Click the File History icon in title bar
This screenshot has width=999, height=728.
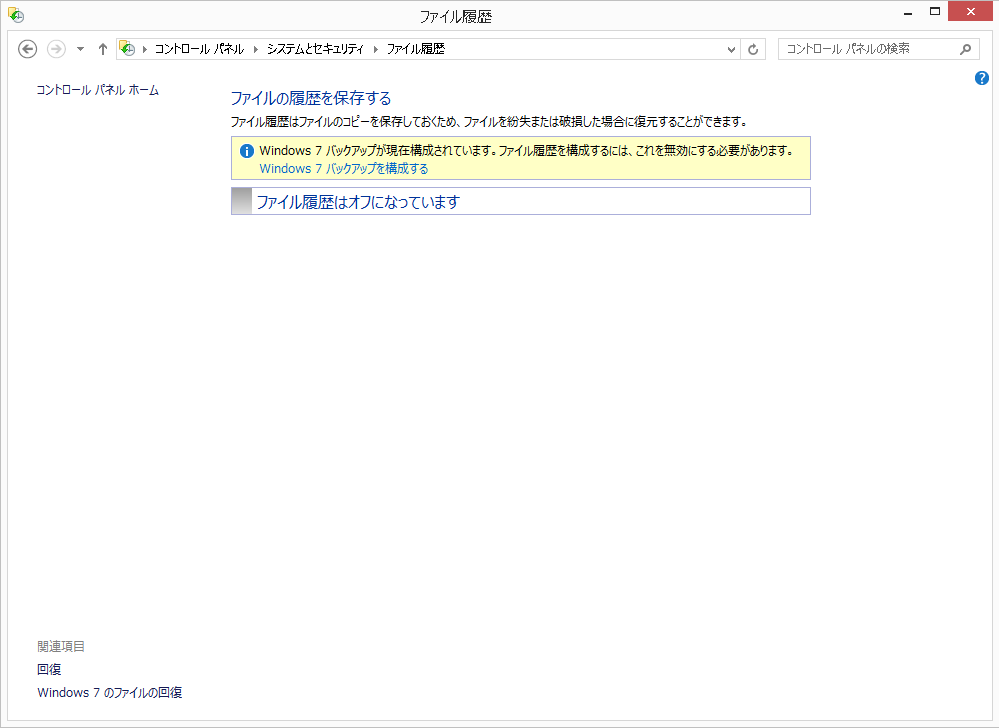point(15,15)
